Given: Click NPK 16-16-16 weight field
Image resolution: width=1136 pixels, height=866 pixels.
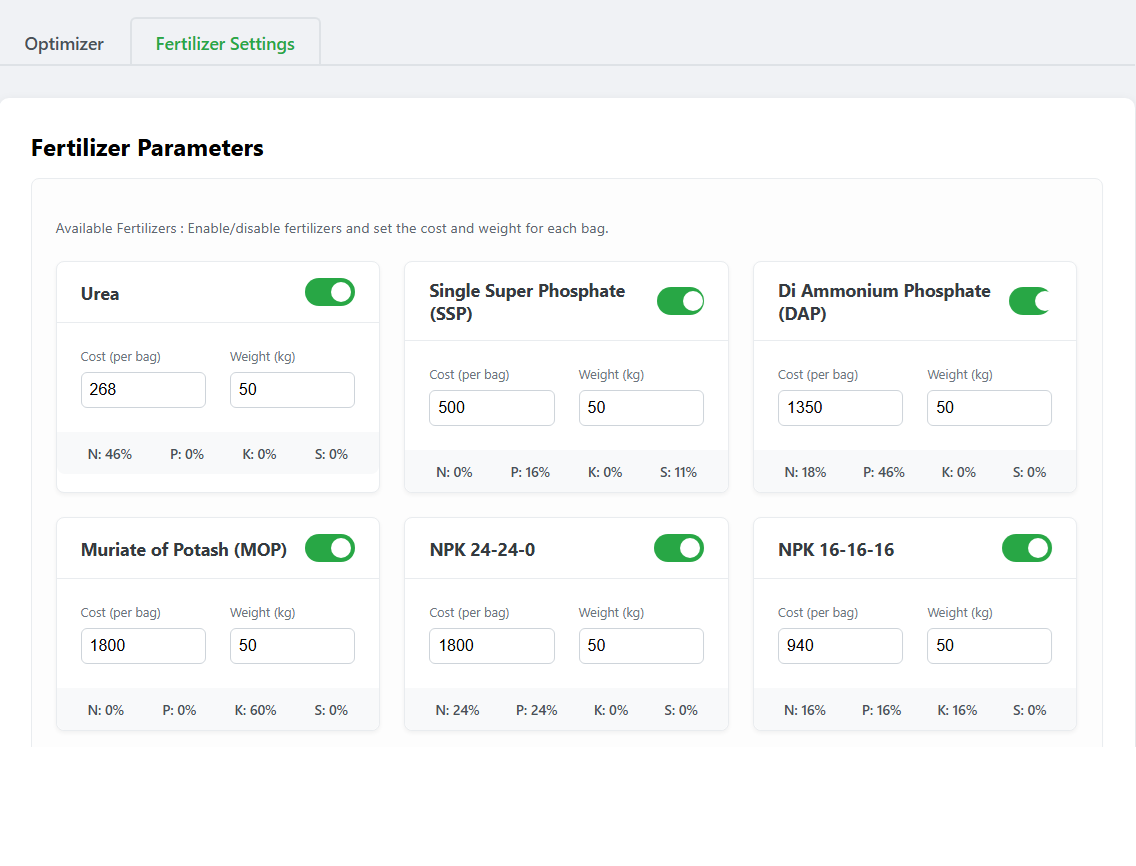Looking at the screenshot, I should pos(989,646).
